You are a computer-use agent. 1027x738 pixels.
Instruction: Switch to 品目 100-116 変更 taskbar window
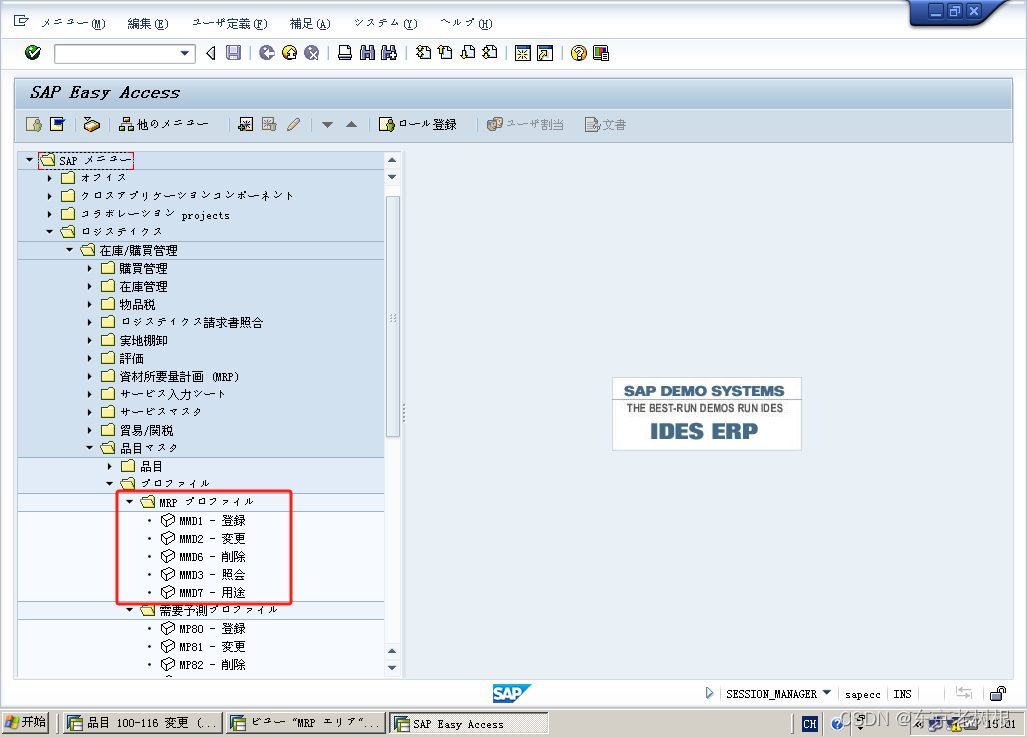click(x=143, y=723)
